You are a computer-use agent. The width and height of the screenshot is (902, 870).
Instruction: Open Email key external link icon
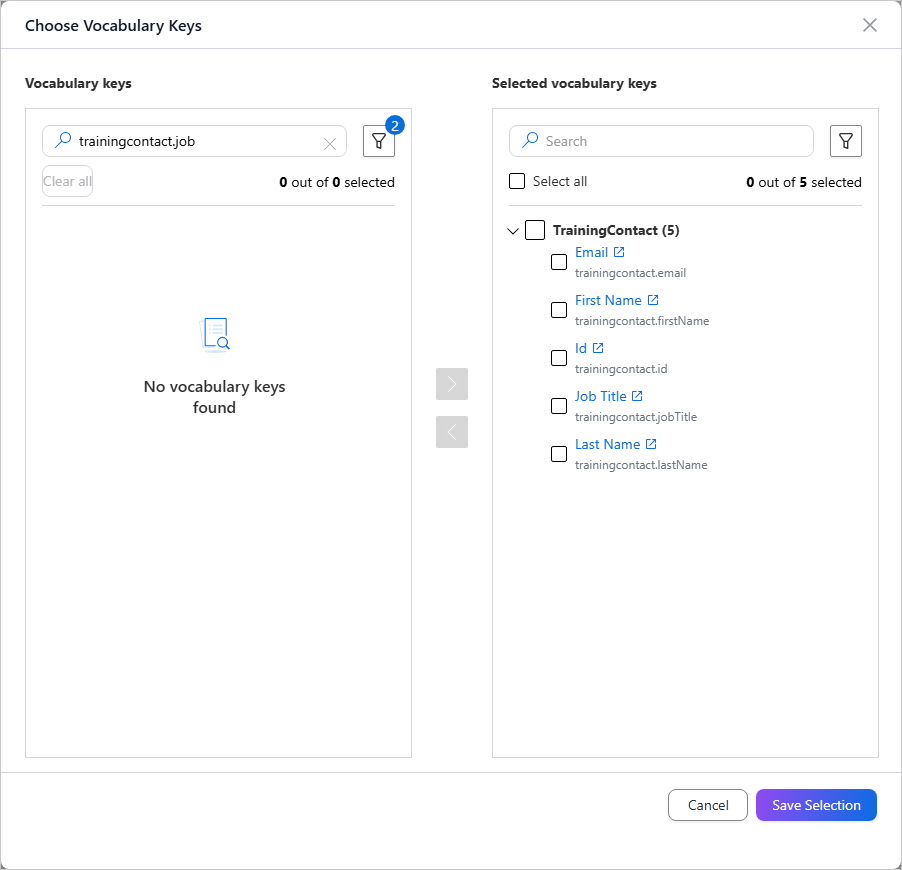click(619, 252)
